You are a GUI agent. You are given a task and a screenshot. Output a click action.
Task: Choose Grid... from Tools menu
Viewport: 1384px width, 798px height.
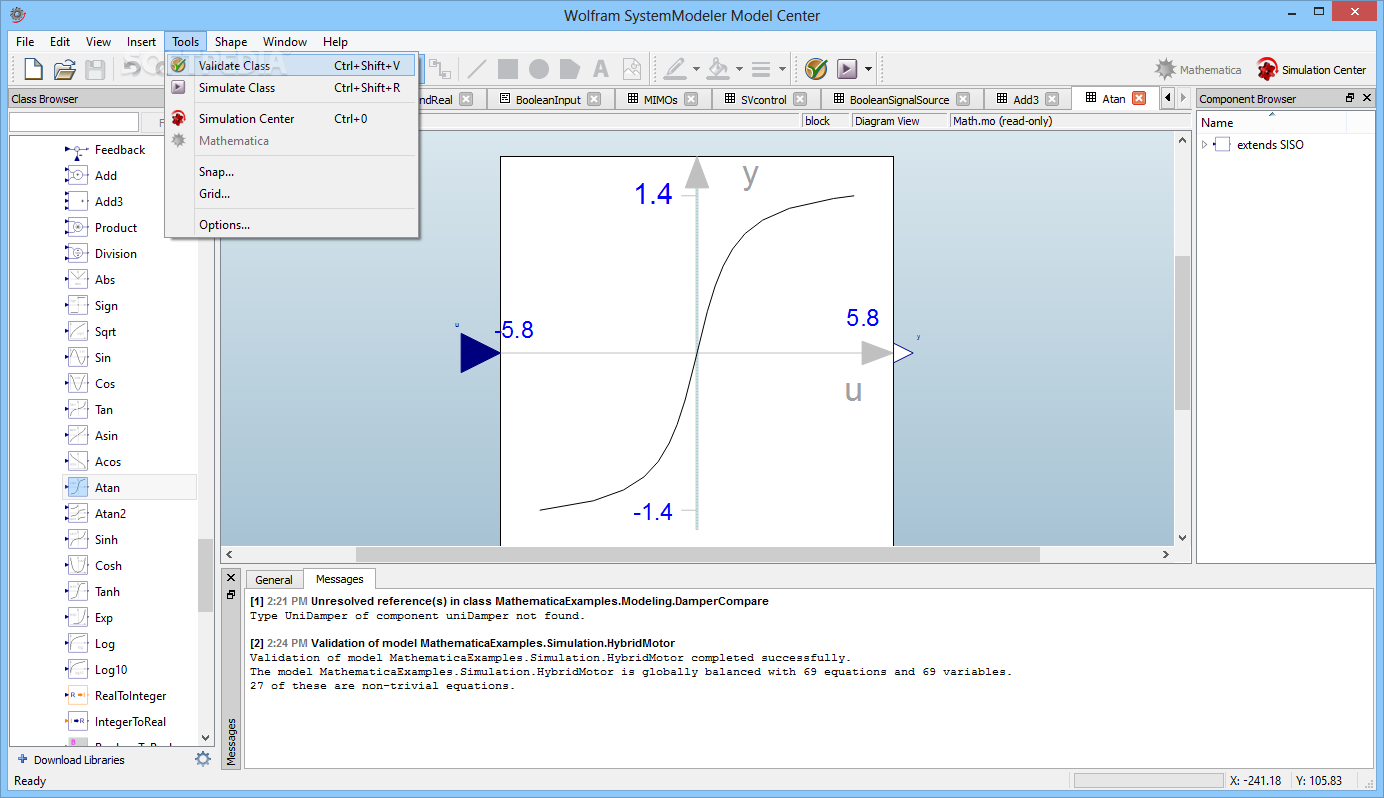[291, 194]
